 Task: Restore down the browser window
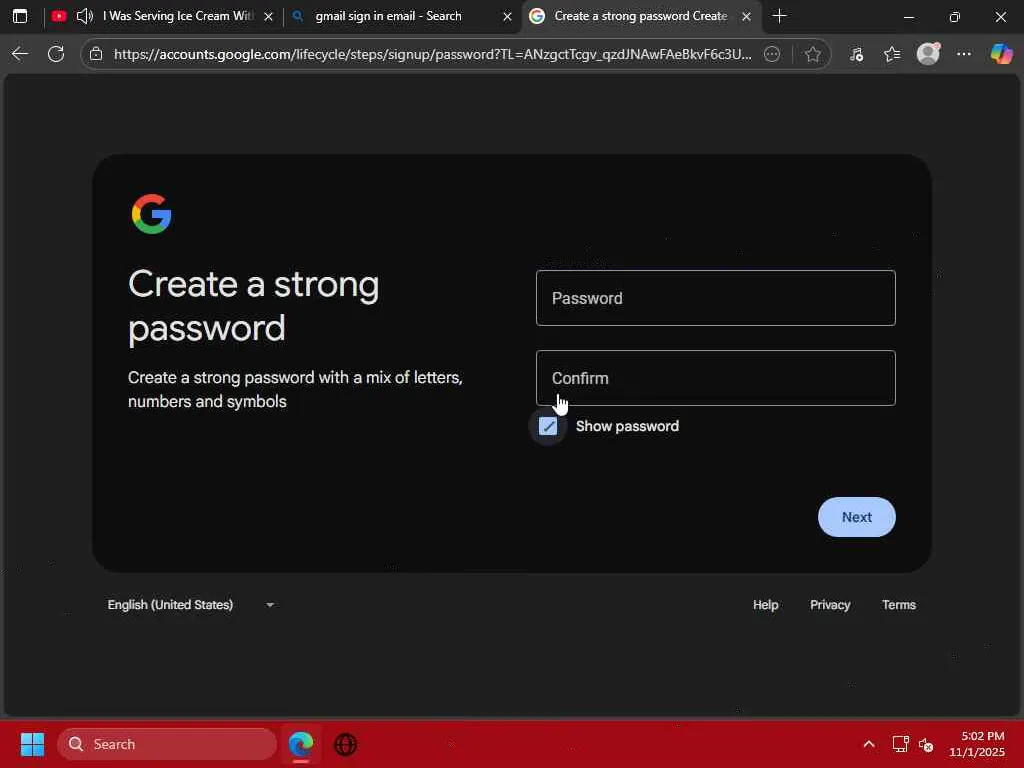click(955, 17)
